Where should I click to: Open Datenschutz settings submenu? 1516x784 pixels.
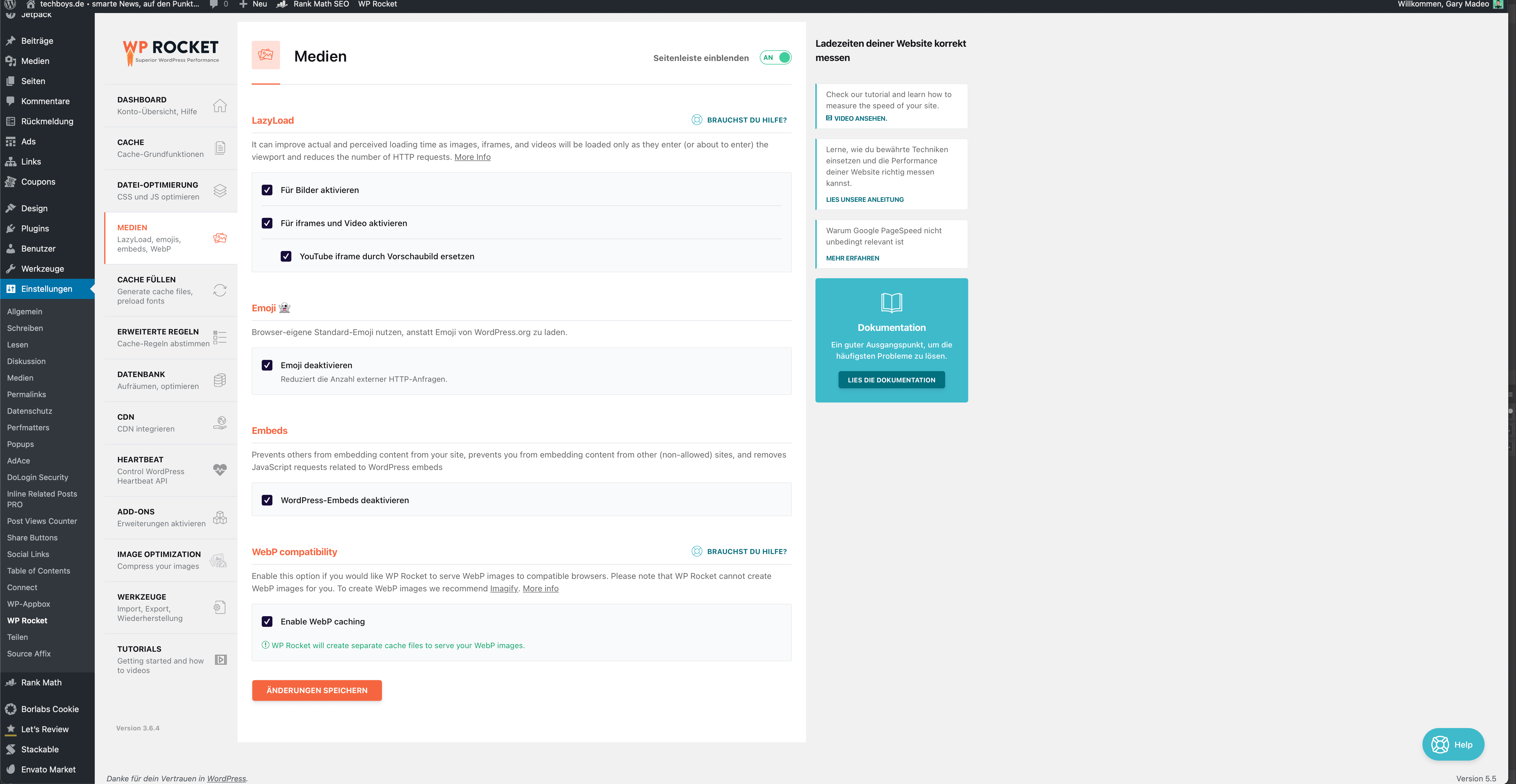point(29,411)
